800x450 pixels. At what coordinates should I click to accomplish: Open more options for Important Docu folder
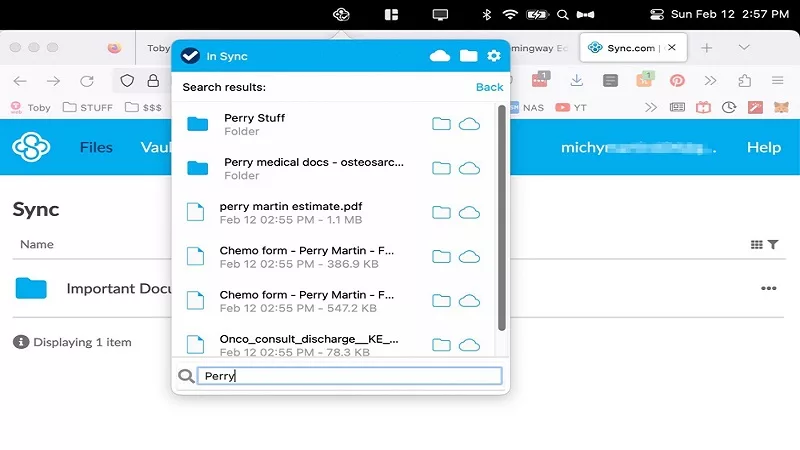(768, 288)
